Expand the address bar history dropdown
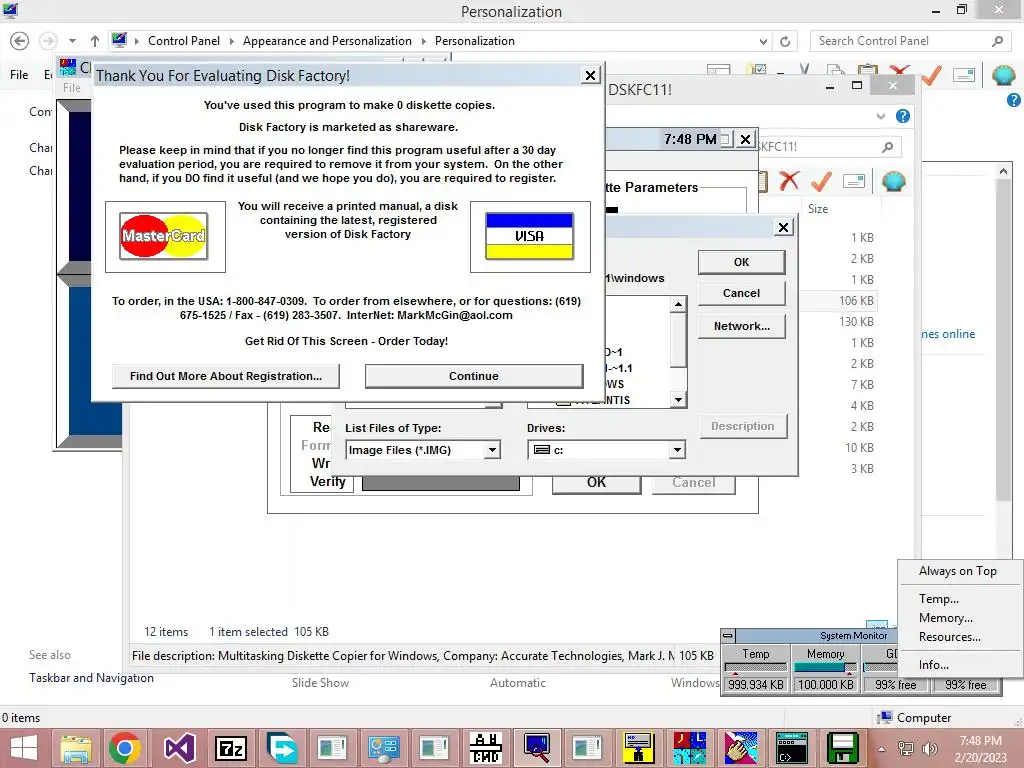Image resolution: width=1024 pixels, height=768 pixels. click(x=763, y=41)
